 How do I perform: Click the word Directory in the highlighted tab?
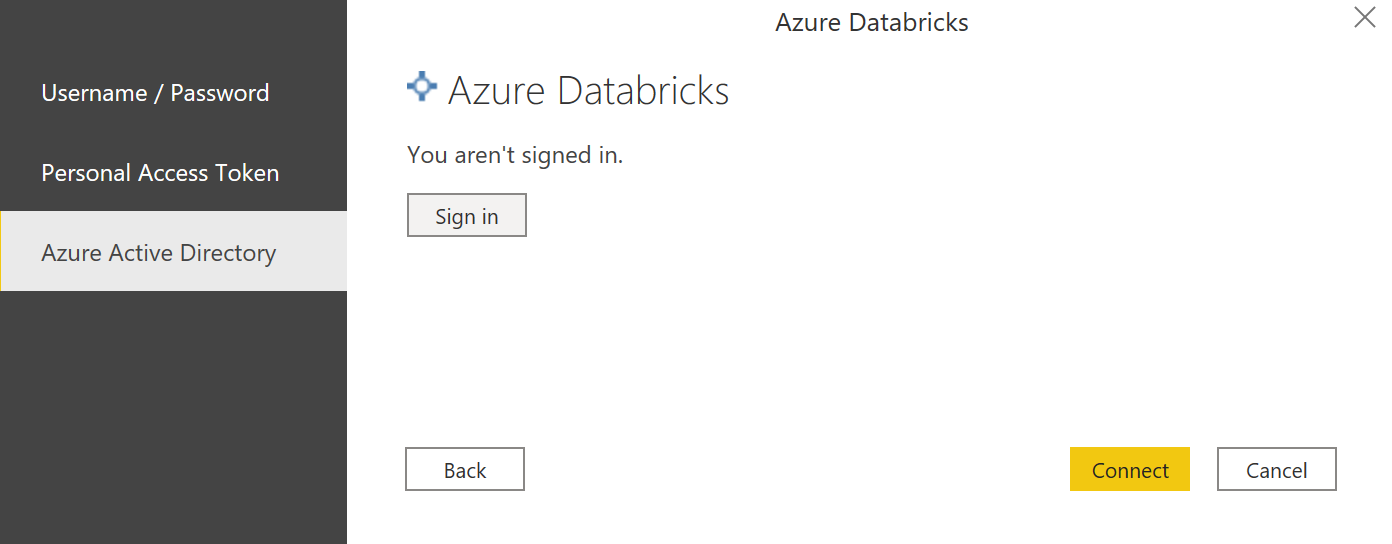(228, 253)
